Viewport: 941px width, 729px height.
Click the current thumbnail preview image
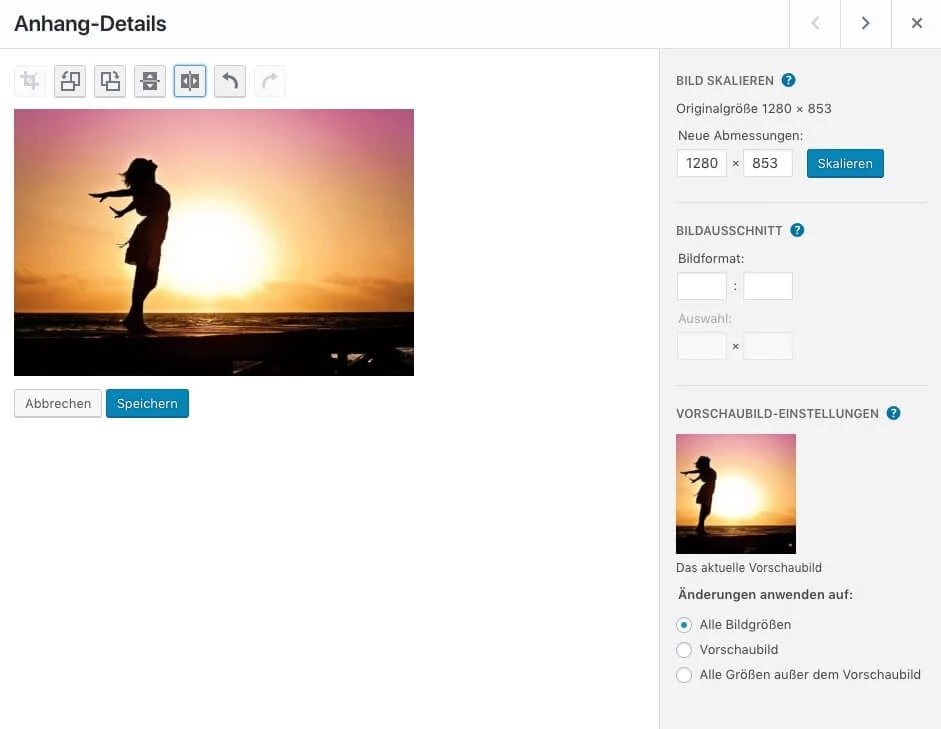point(736,493)
